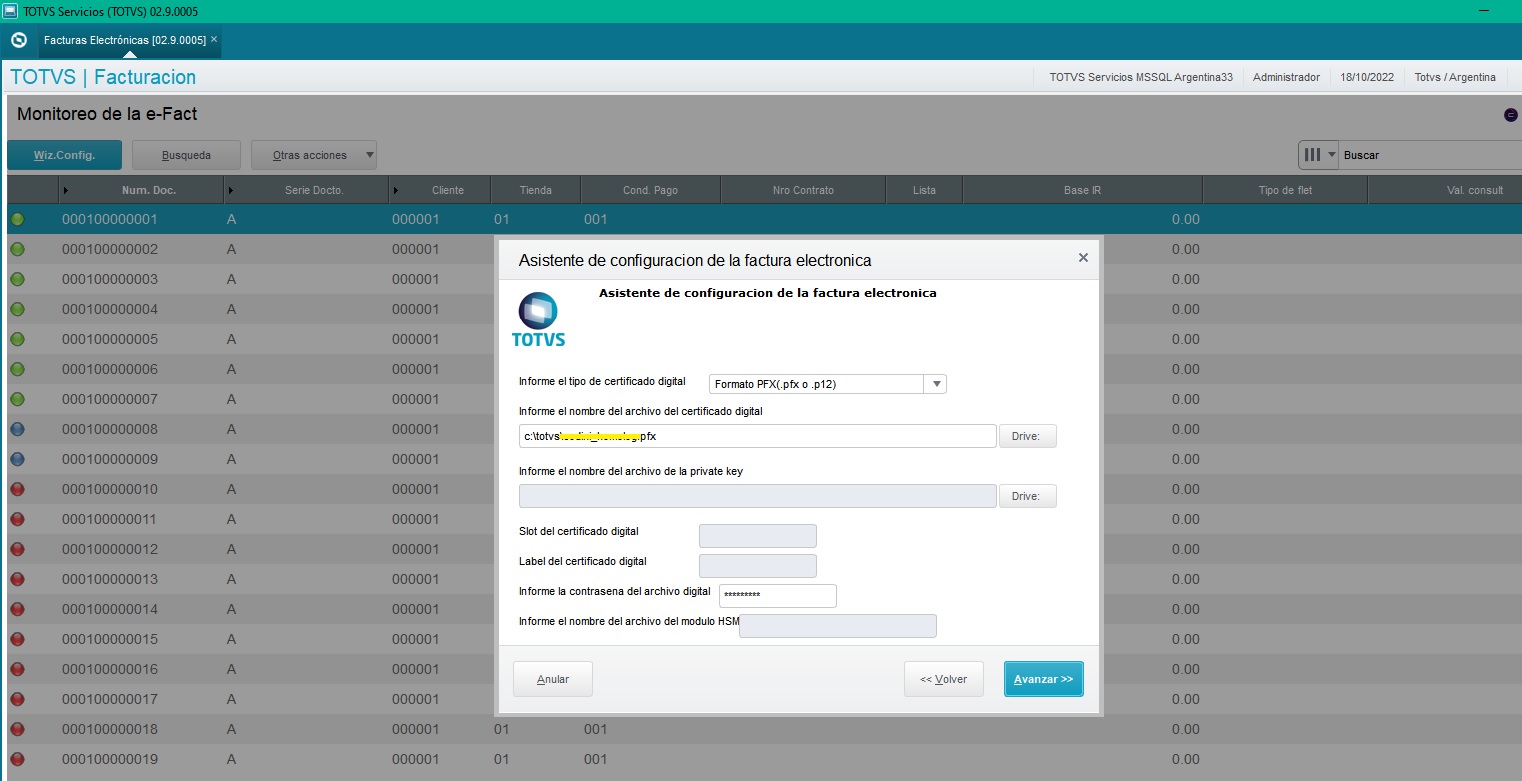Click the Val. consult column header
Screen dimensions: 1522x781
1445,190
